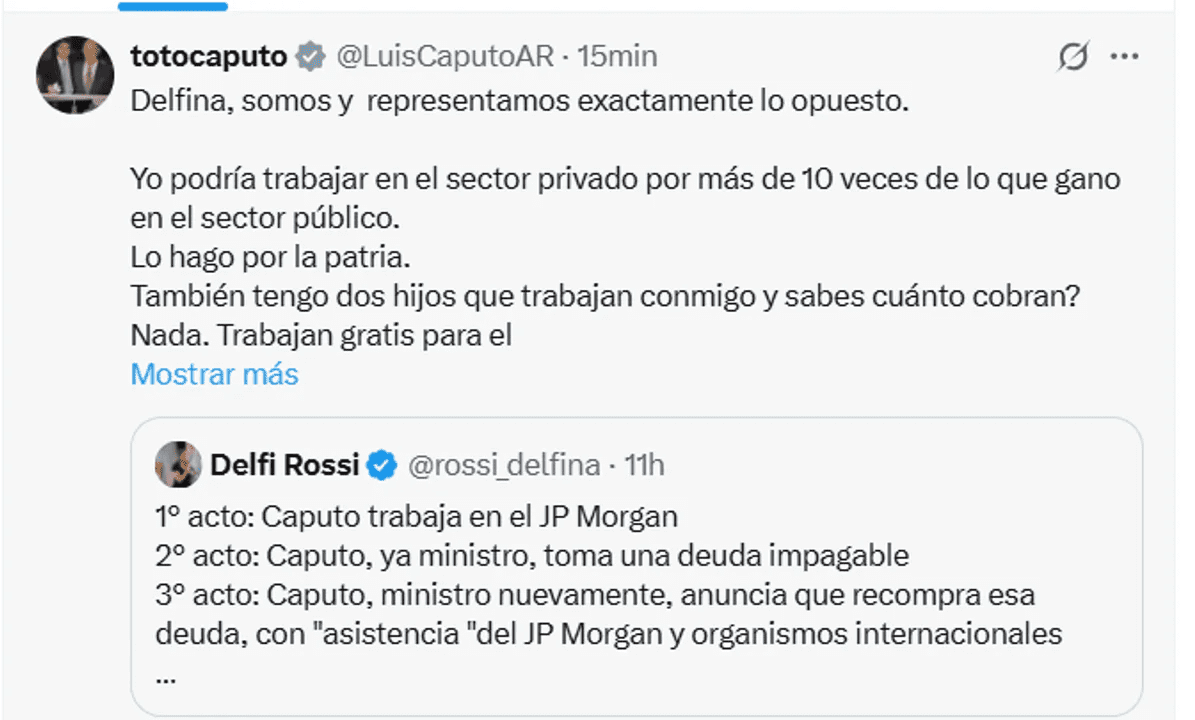Image resolution: width=1195 pixels, height=720 pixels.
Task: Expand the post with Mostrar más
Action: [x=214, y=374]
